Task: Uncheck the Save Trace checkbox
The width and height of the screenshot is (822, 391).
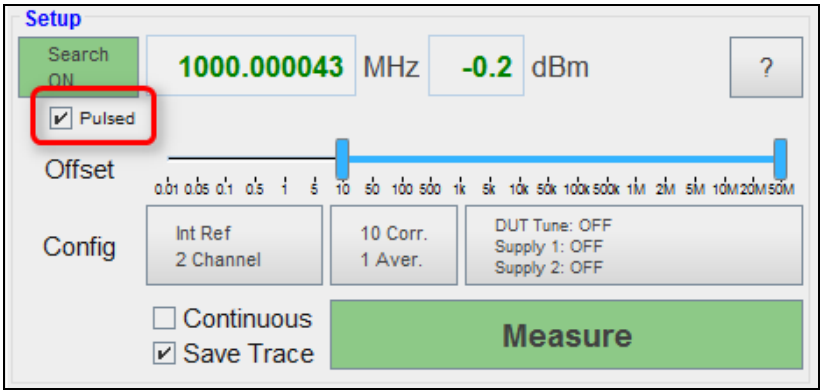Action: [x=164, y=354]
